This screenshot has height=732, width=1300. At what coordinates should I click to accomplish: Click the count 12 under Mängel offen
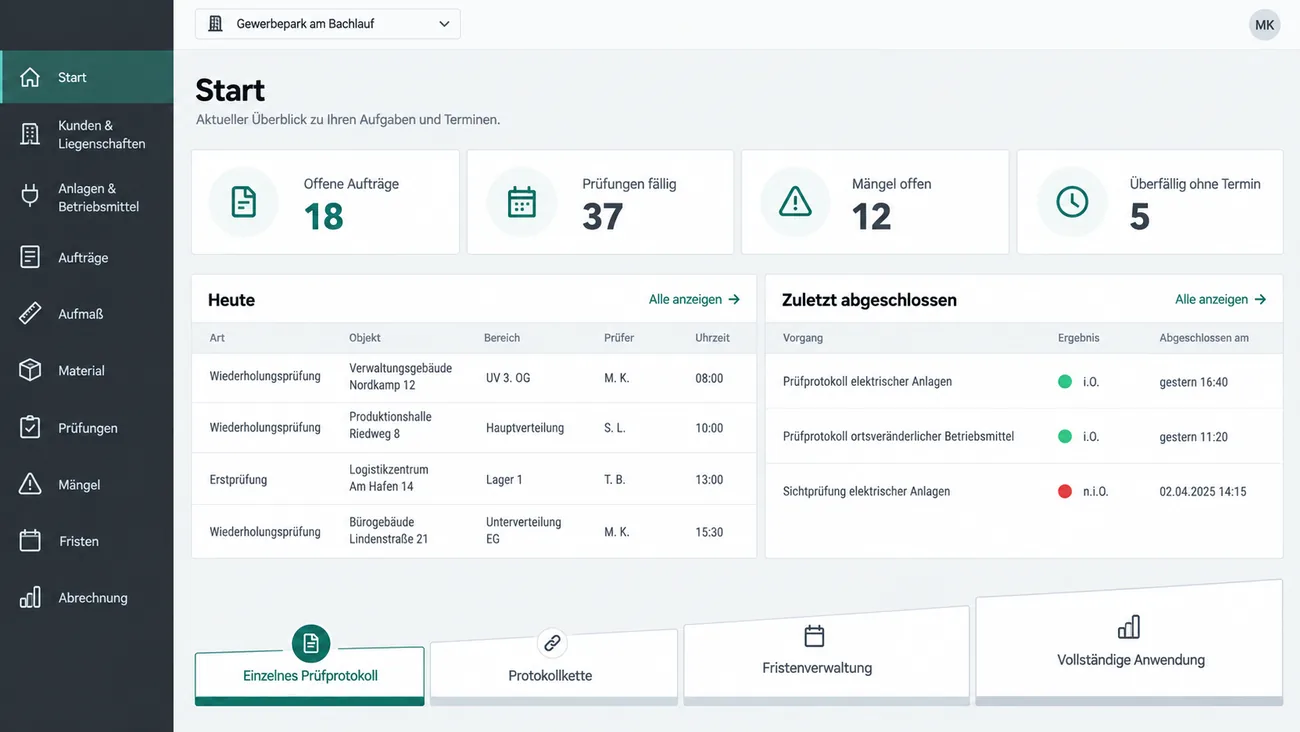(871, 216)
